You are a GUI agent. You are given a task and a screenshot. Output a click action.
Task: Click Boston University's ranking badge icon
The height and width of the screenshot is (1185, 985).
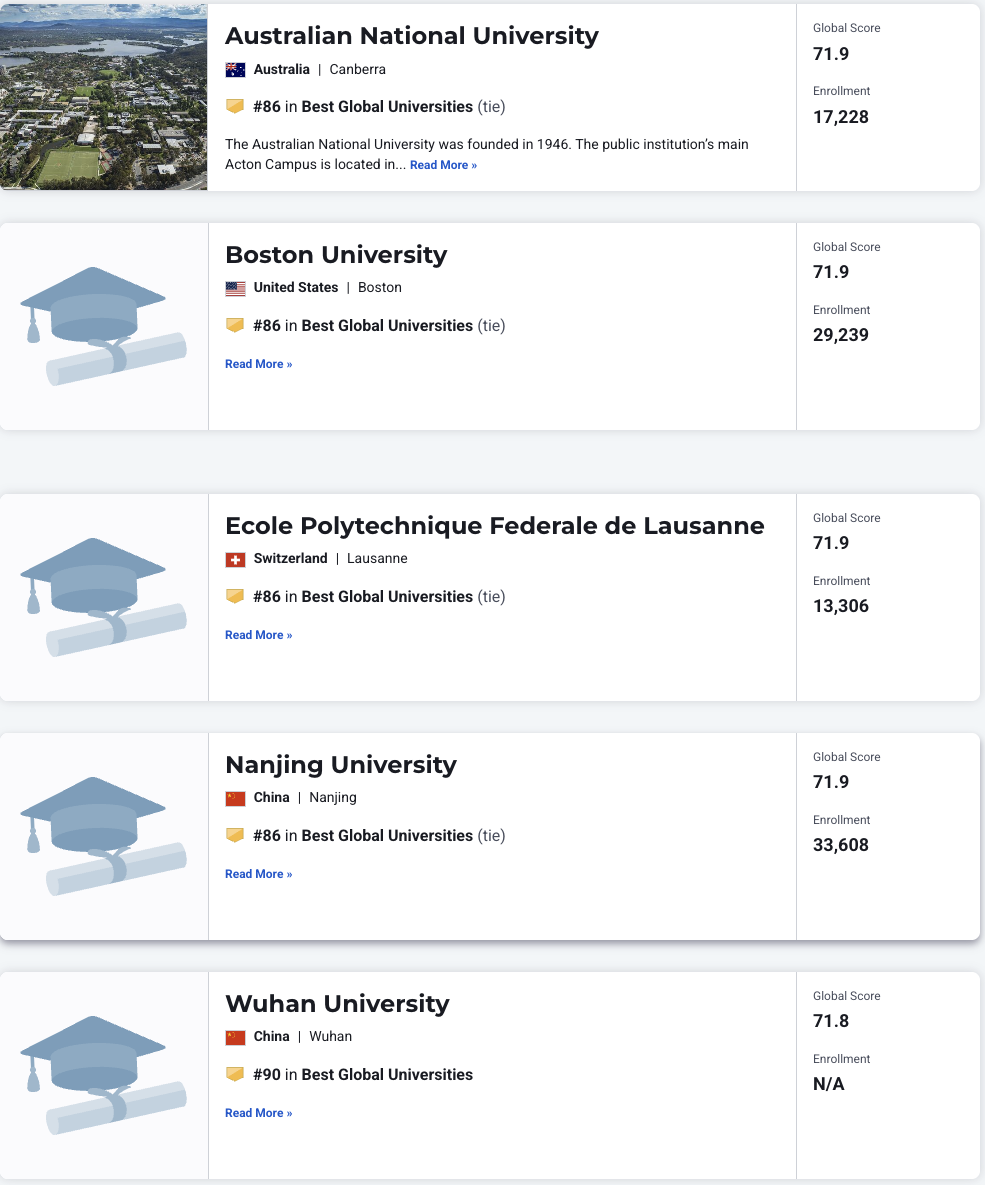point(235,326)
